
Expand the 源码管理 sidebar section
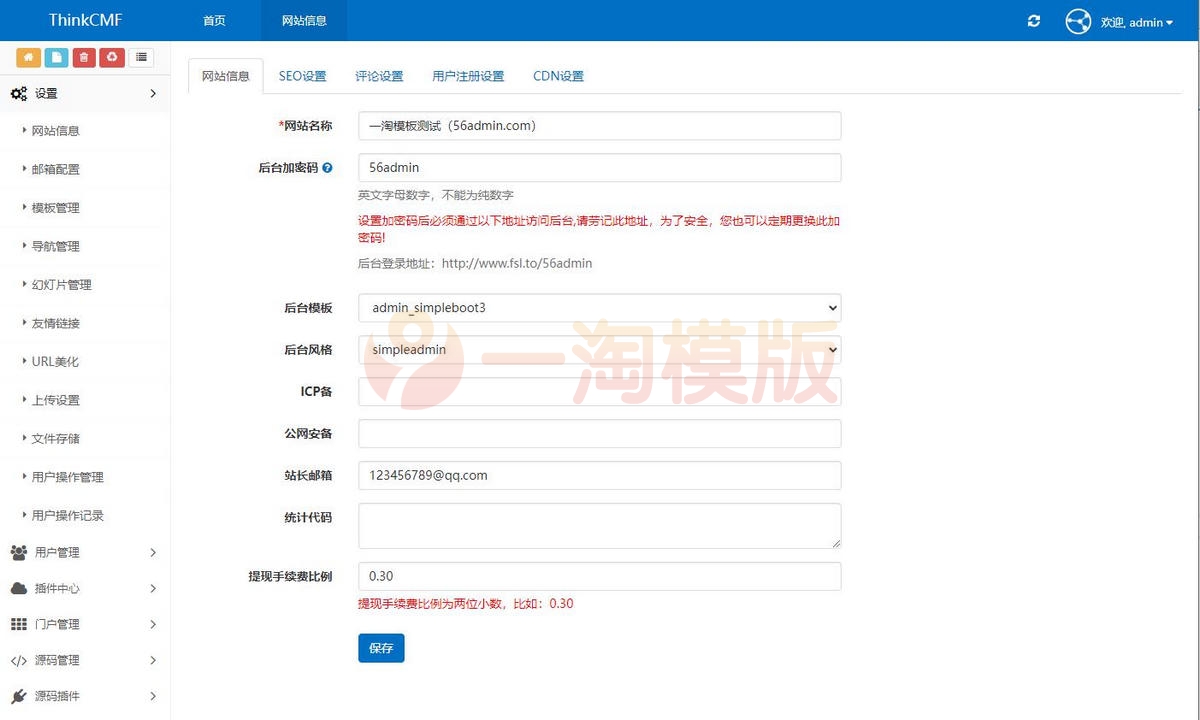(85, 660)
